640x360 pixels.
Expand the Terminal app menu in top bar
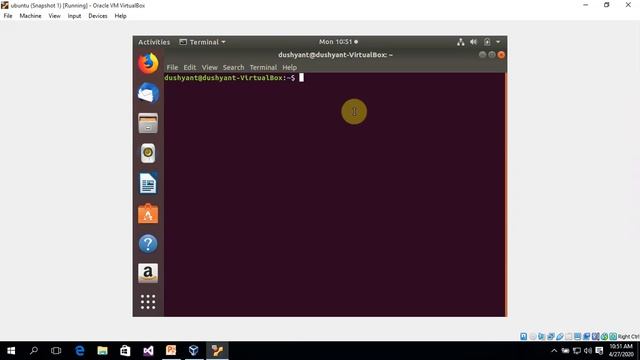point(202,42)
